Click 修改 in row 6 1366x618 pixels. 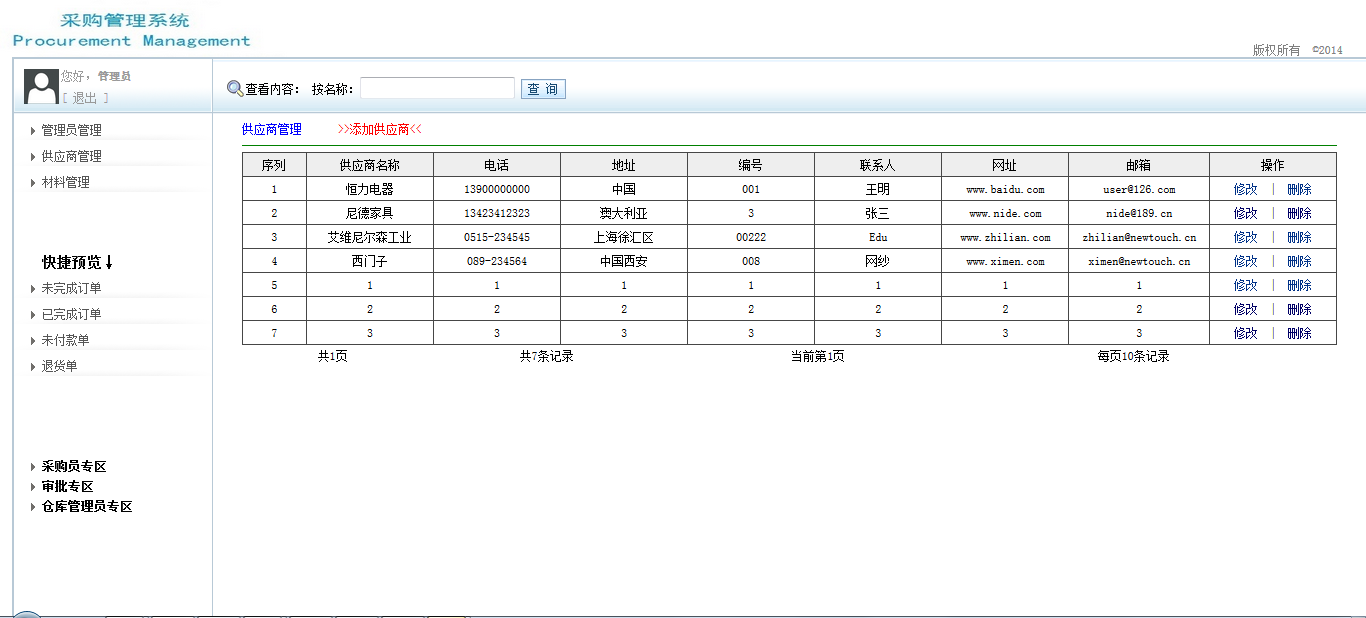[1245, 309]
